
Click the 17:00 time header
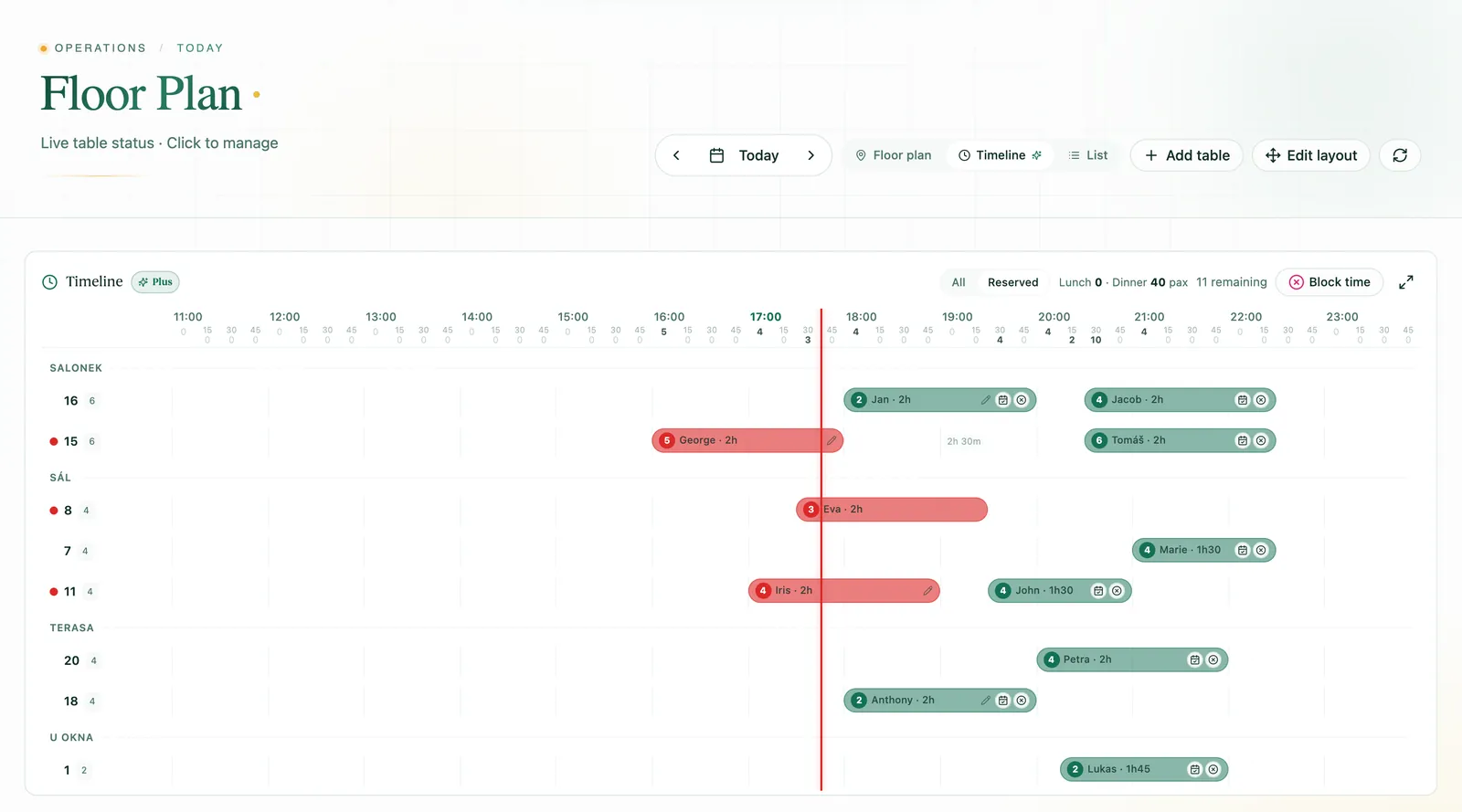click(766, 317)
